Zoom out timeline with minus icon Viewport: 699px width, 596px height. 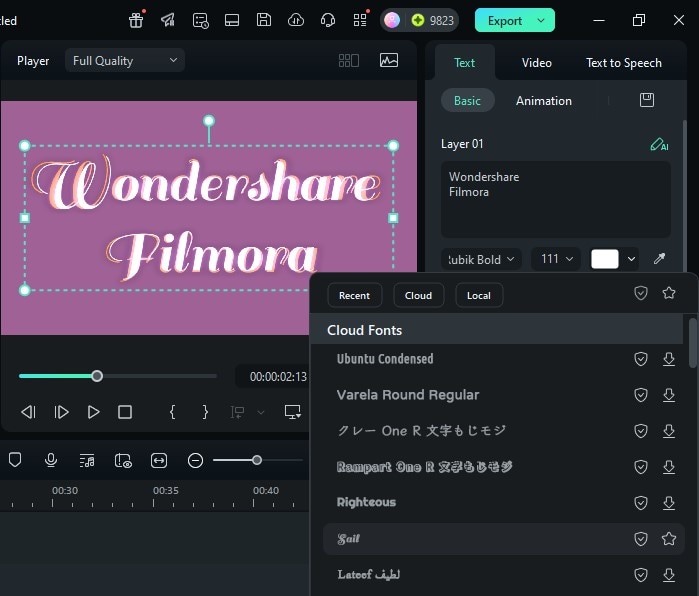pyautogui.click(x=195, y=460)
